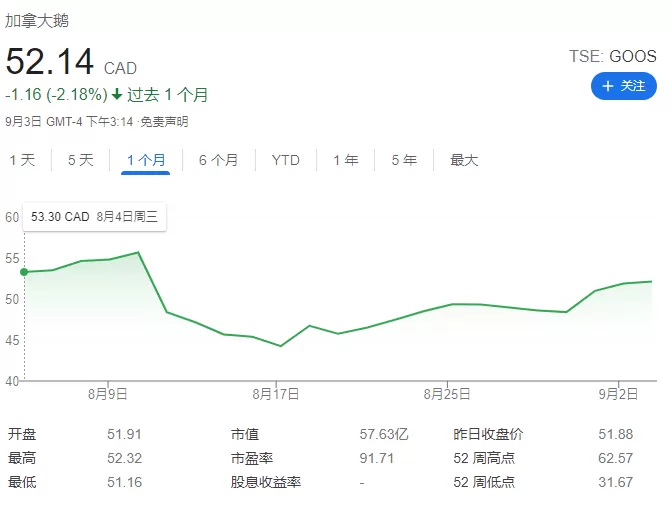Click the 52 周高点 label

(x=484, y=458)
